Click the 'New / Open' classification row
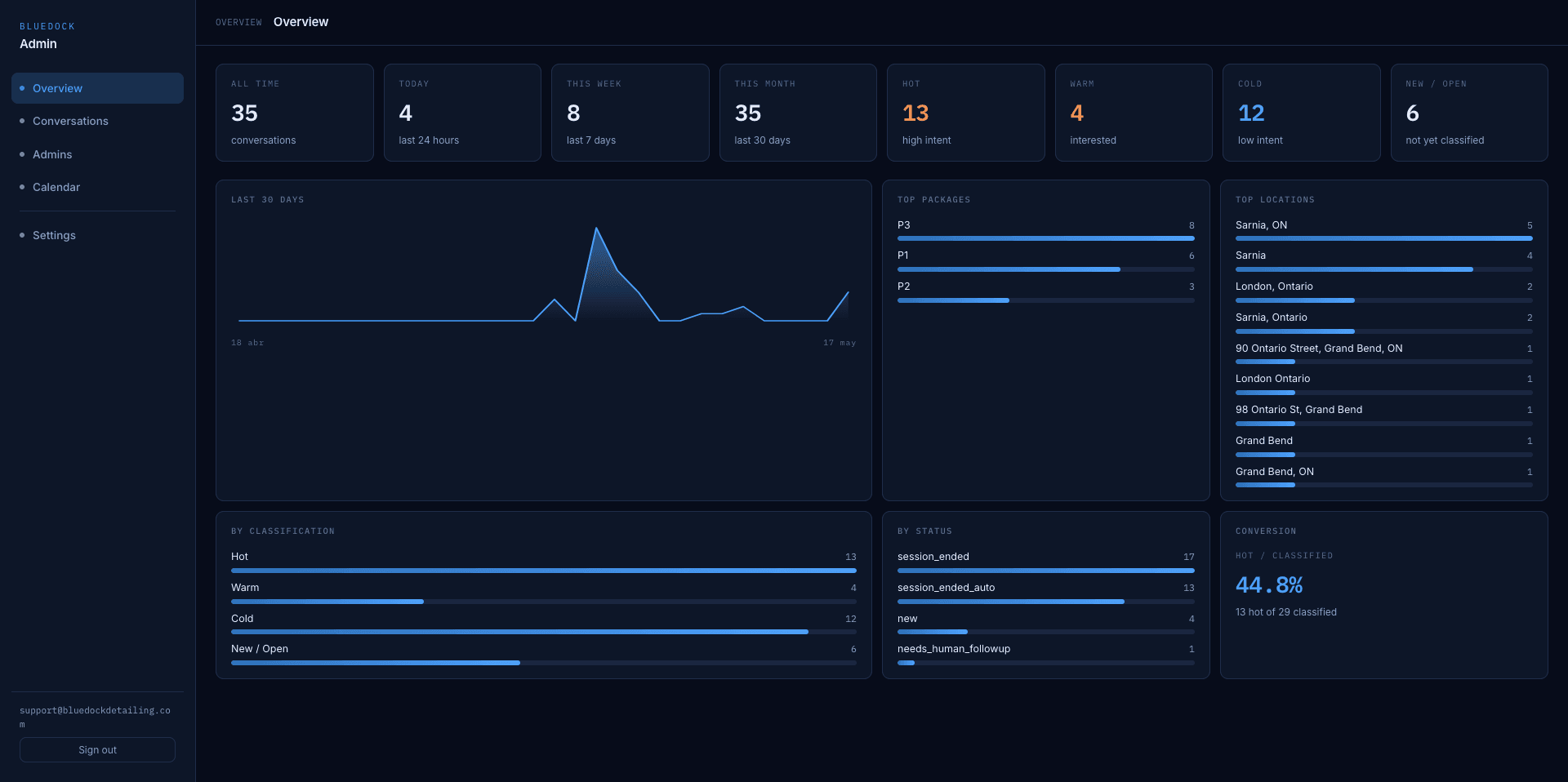Viewport: 1568px width, 782px height. click(544, 655)
